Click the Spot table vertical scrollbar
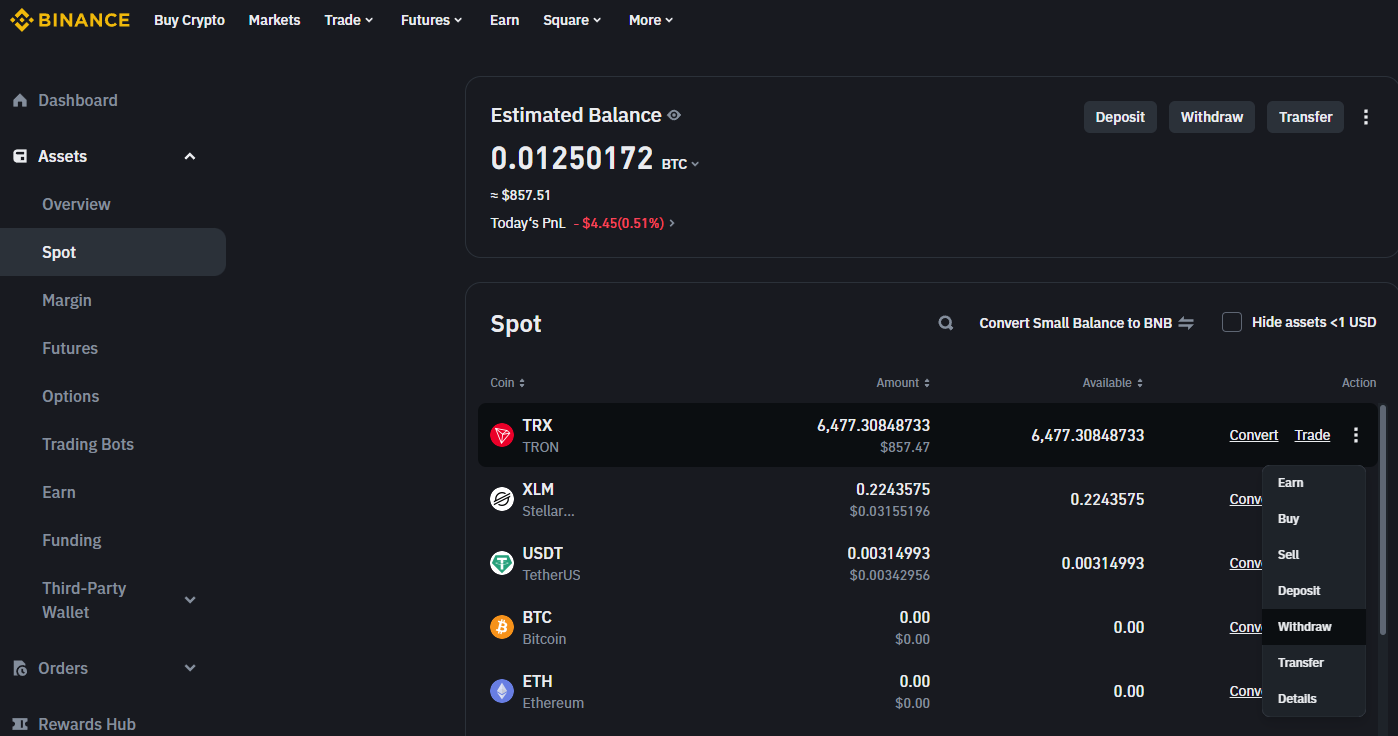 pos(1383,519)
